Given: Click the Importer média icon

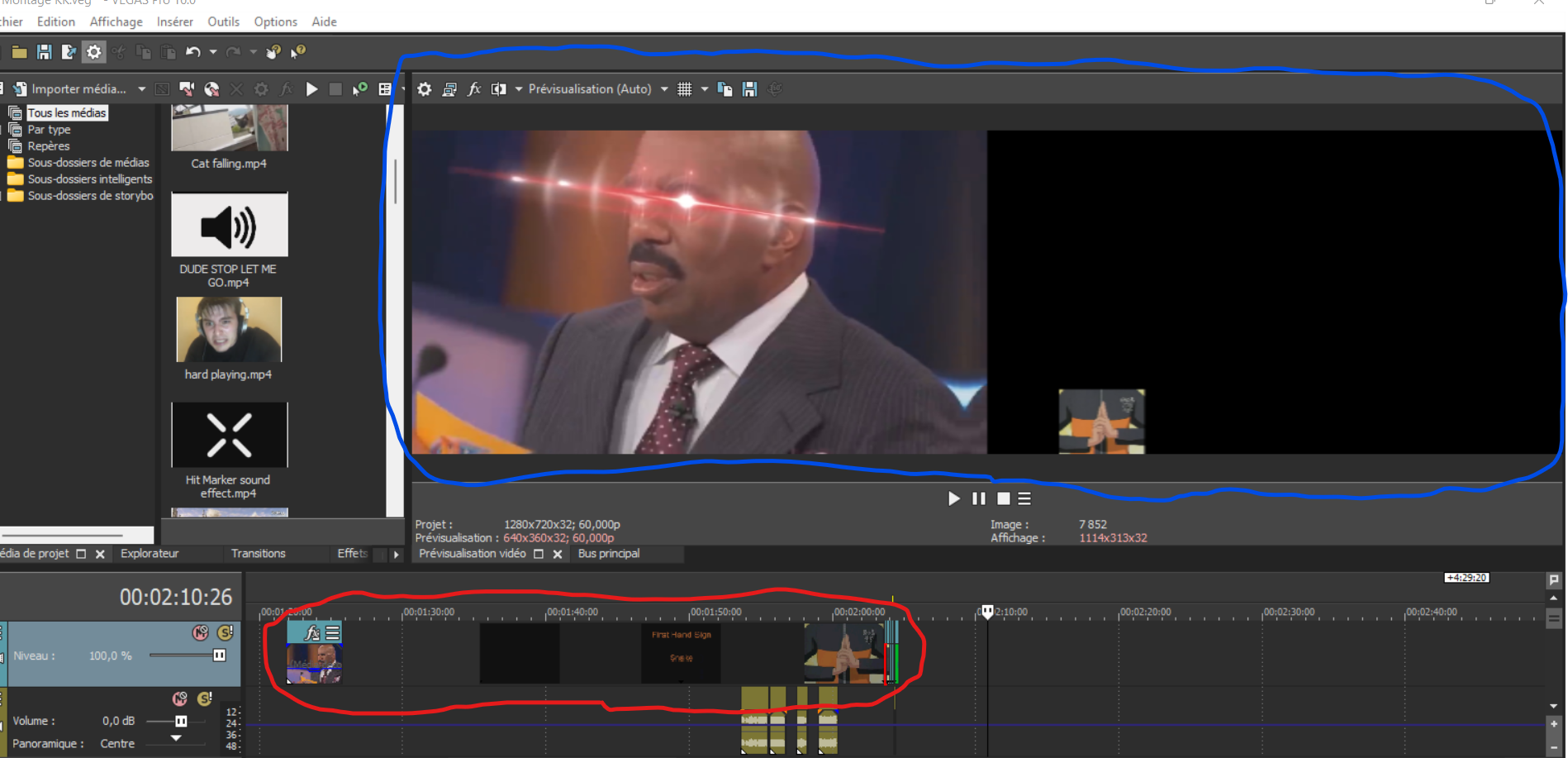Looking at the screenshot, I should pyautogui.click(x=20, y=89).
